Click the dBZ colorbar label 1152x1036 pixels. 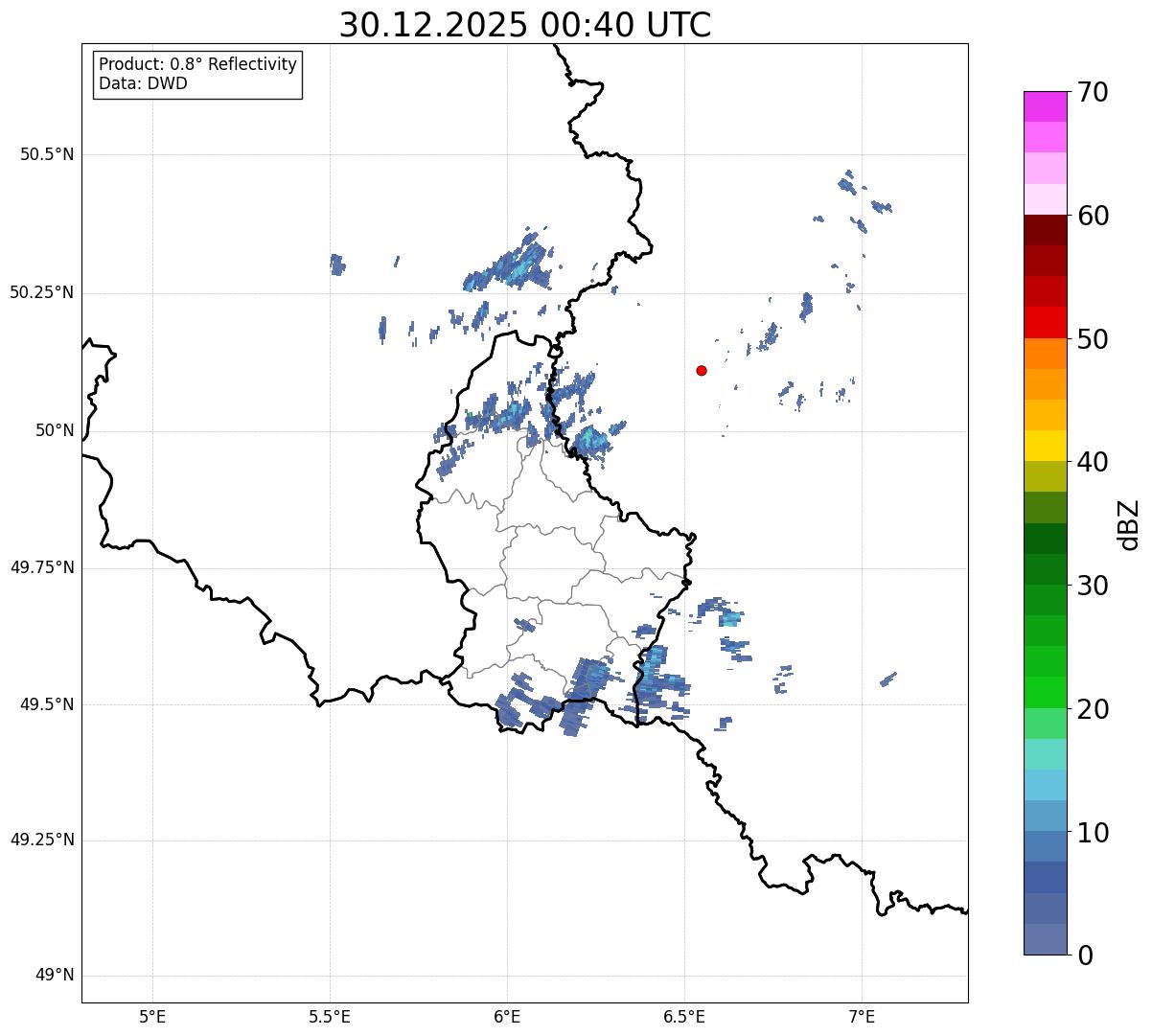point(1129,524)
